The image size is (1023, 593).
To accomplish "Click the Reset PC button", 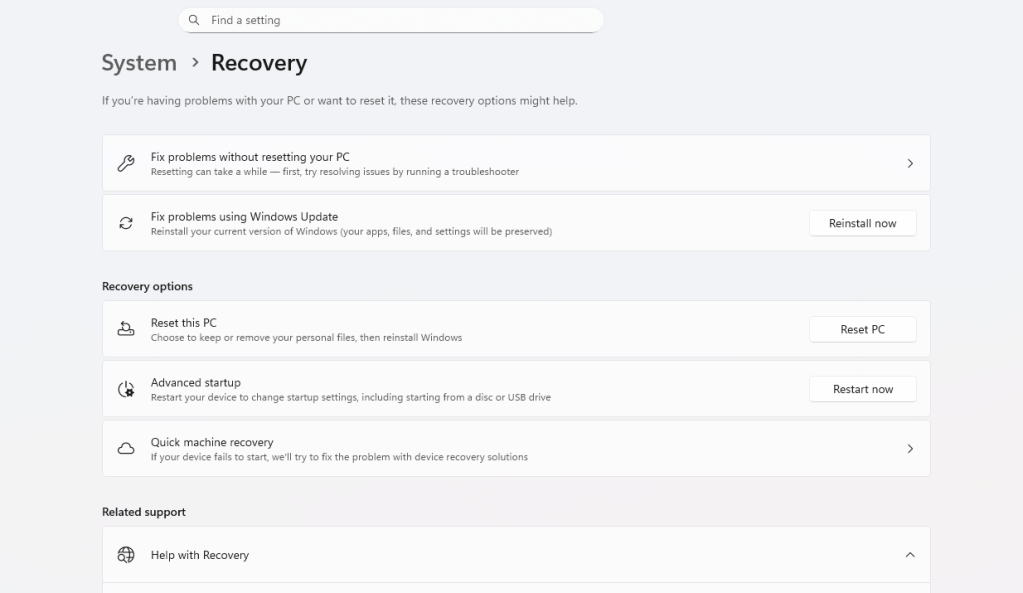I will click(x=862, y=329).
